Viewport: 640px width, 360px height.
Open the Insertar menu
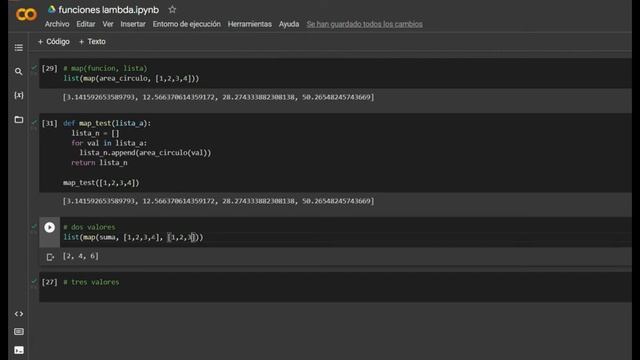[133, 24]
